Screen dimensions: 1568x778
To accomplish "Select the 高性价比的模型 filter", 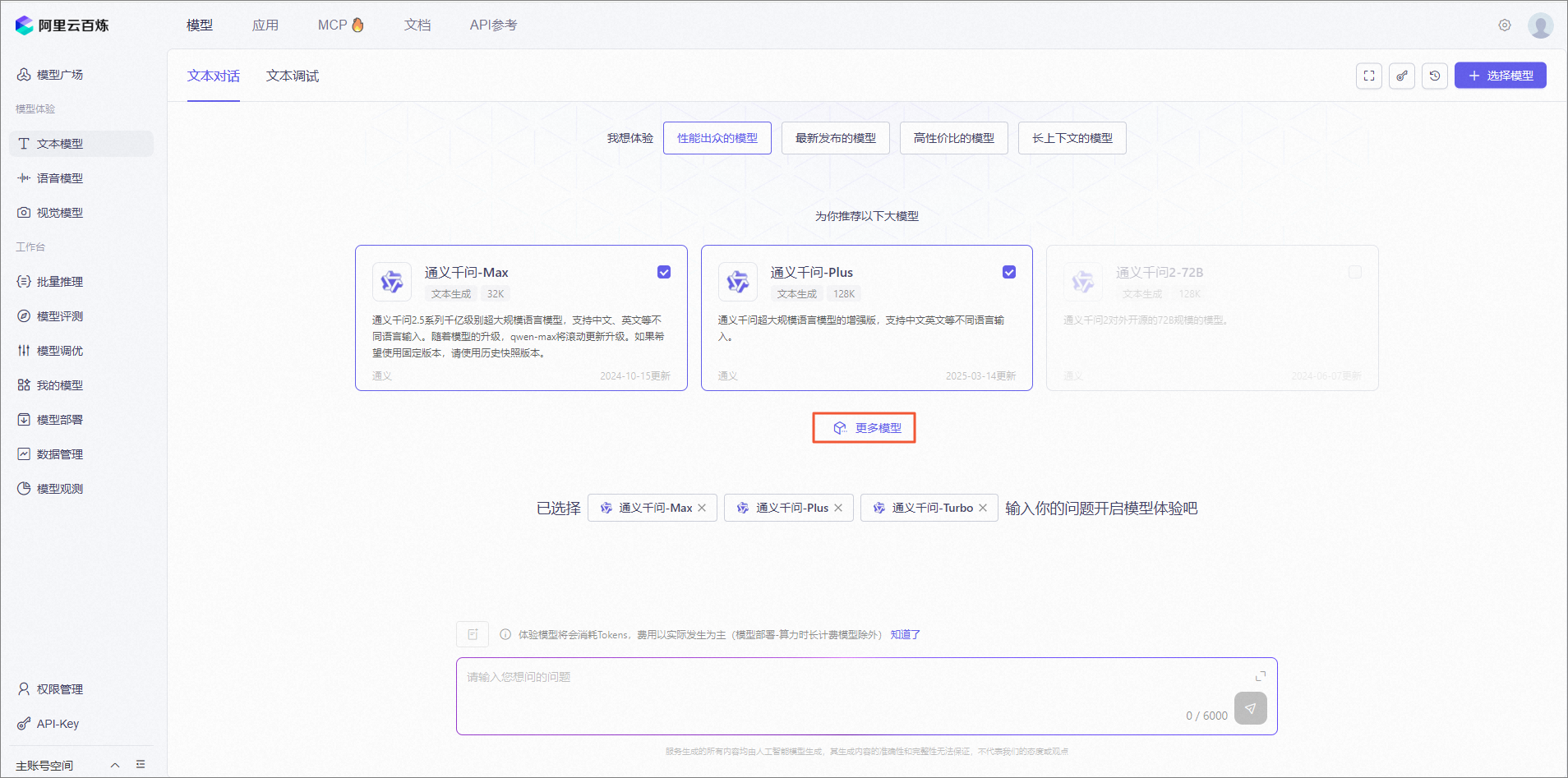I will click(954, 138).
